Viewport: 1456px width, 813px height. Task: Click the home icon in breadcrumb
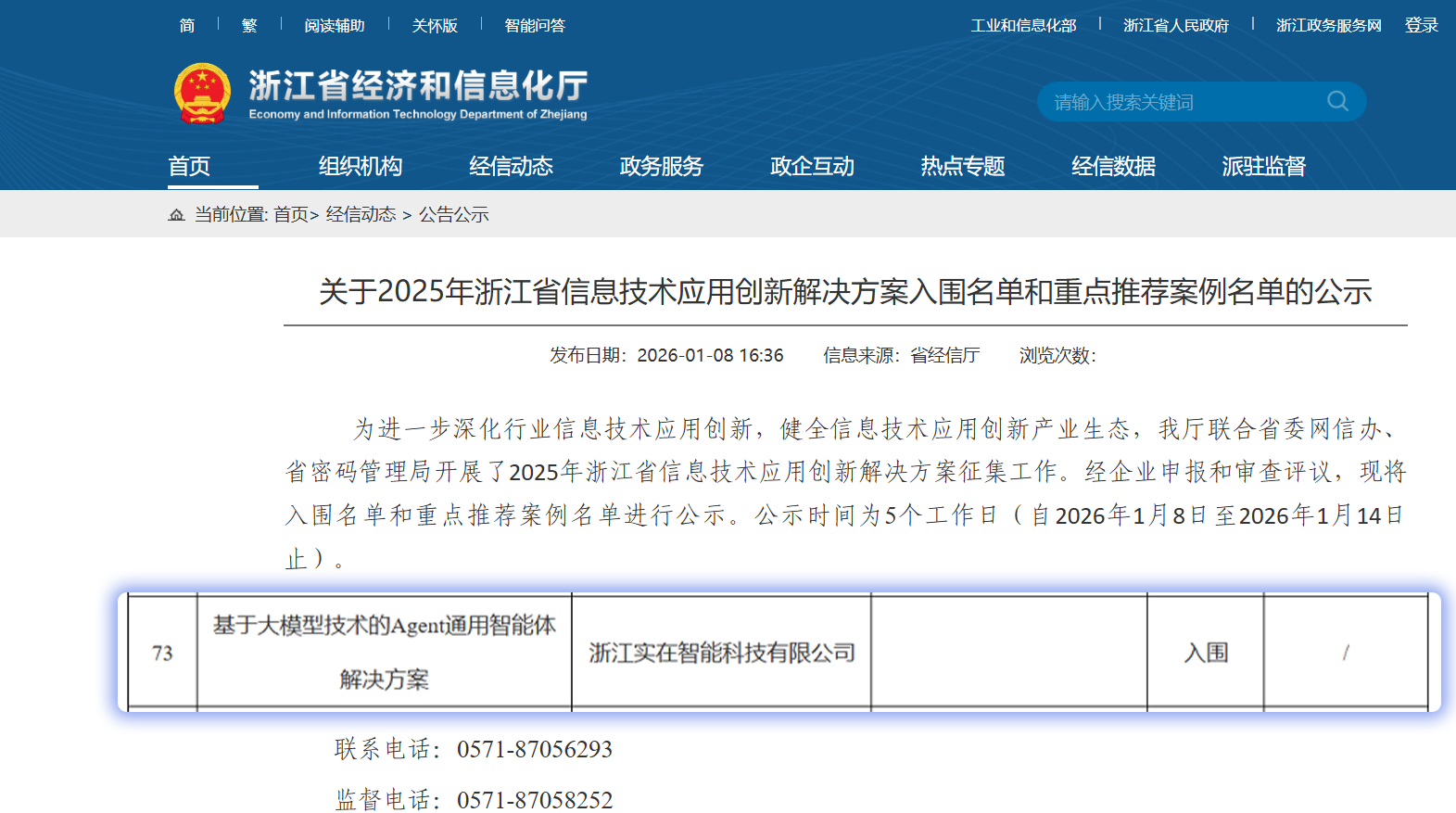[176, 215]
